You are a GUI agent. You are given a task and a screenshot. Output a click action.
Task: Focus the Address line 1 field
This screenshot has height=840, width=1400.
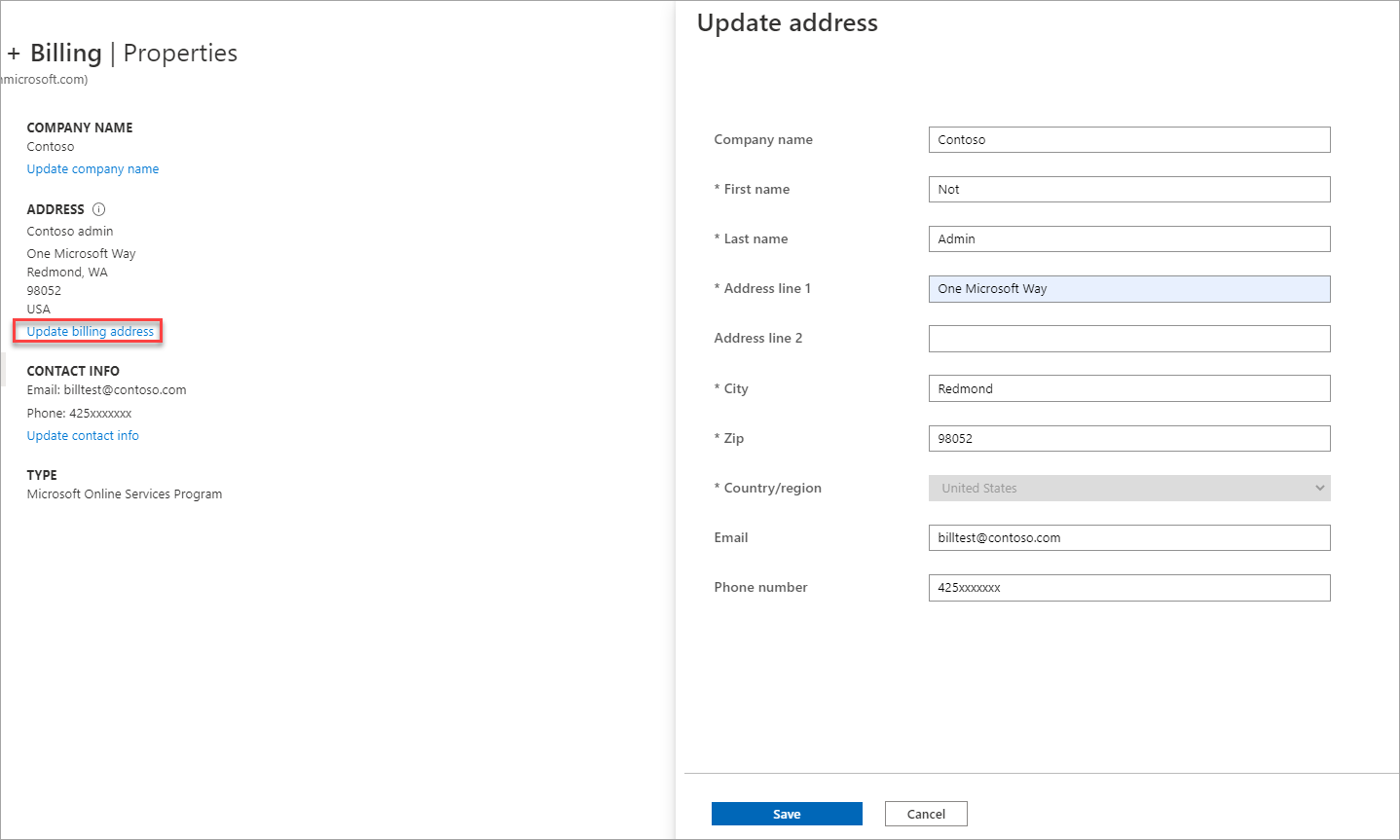(x=1128, y=288)
